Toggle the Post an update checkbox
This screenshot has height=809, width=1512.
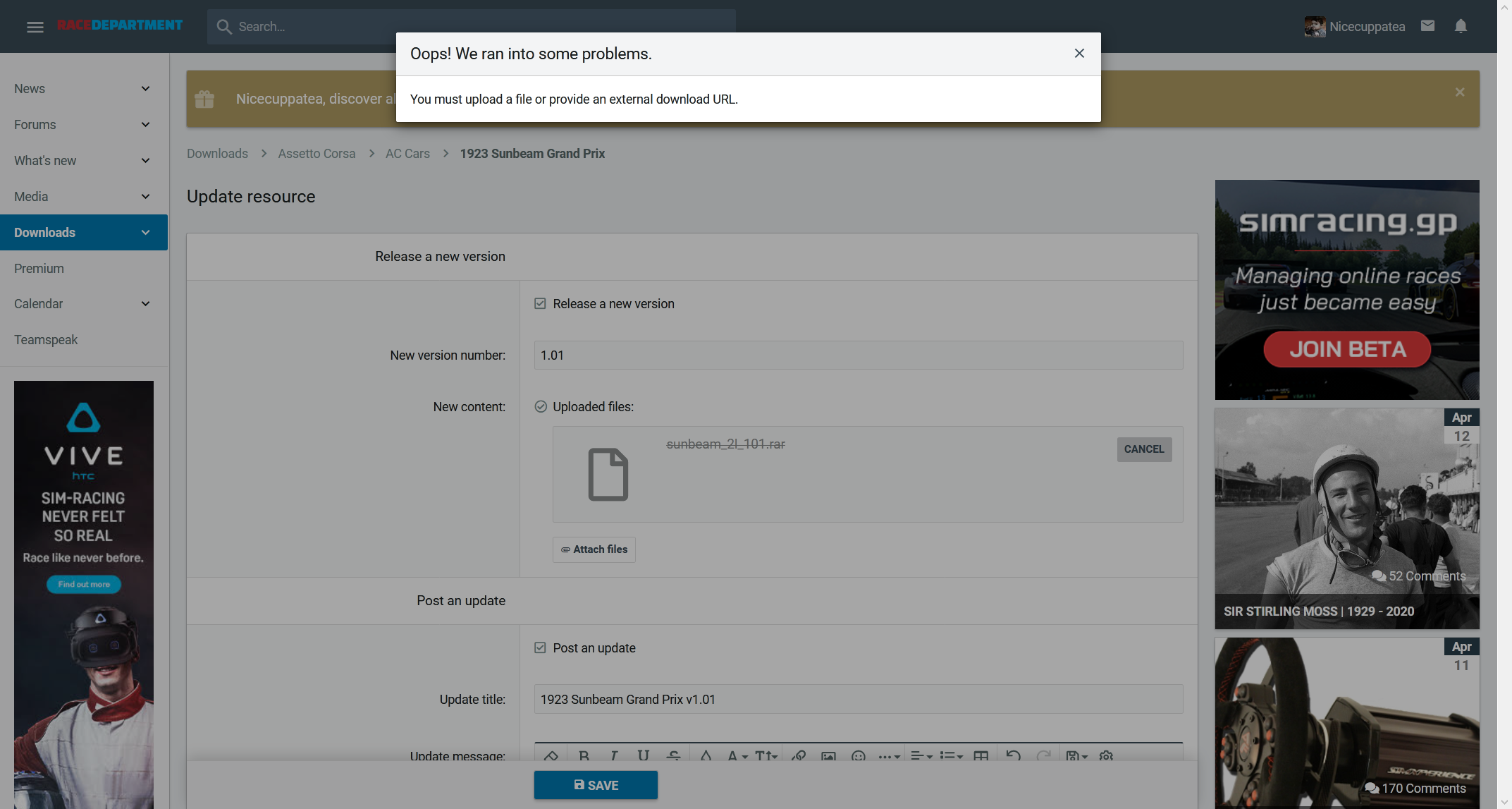[540, 648]
